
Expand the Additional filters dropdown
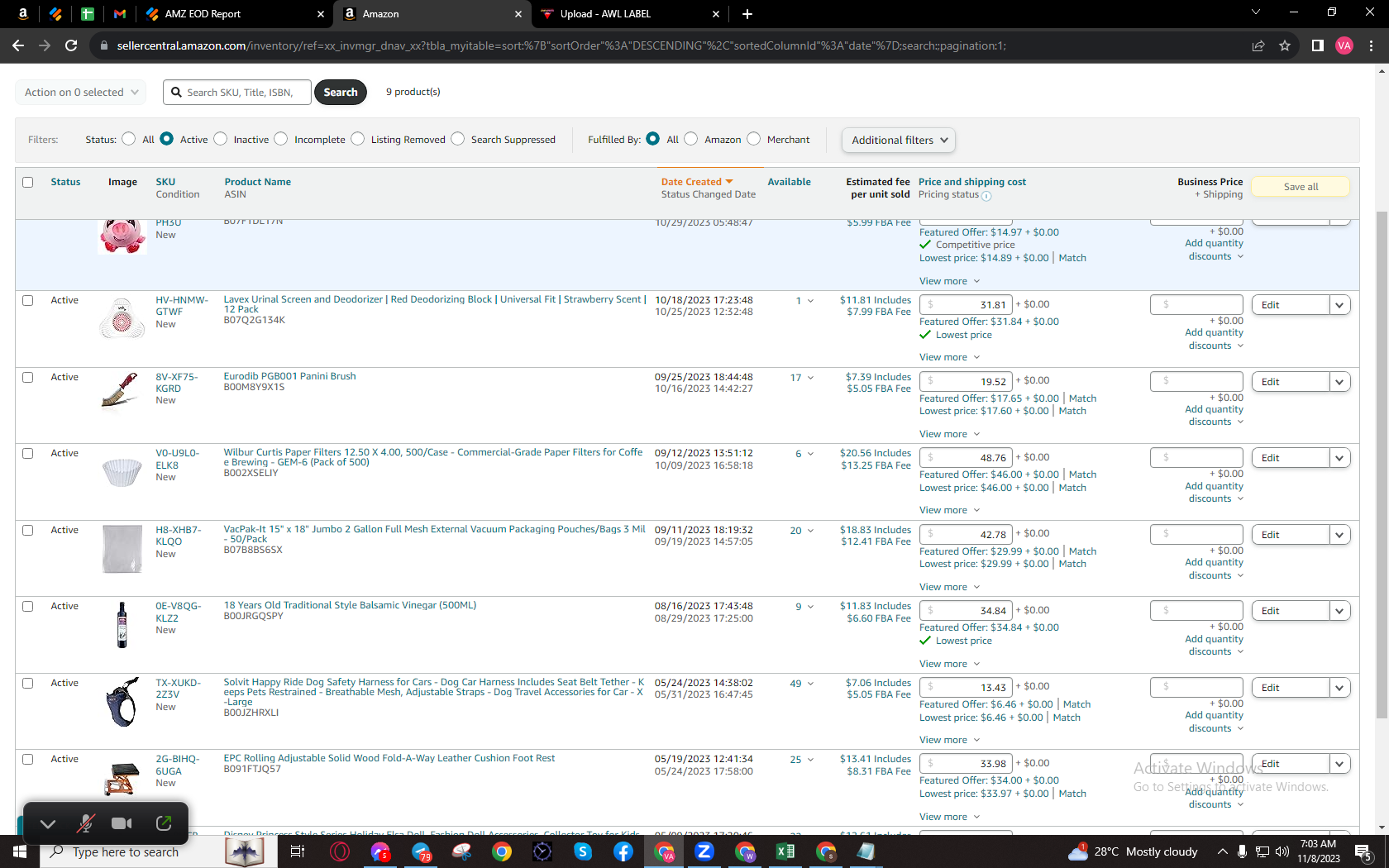(899, 140)
